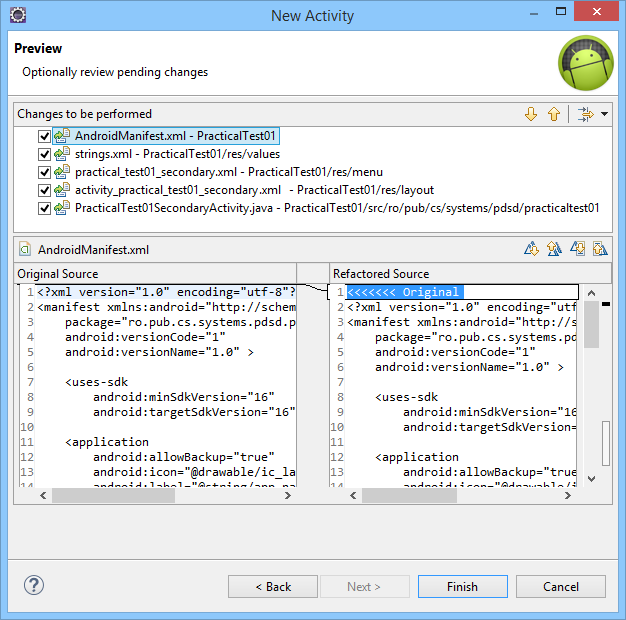Click the Finish button
The width and height of the screenshot is (626, 620).
pos(463,586)
